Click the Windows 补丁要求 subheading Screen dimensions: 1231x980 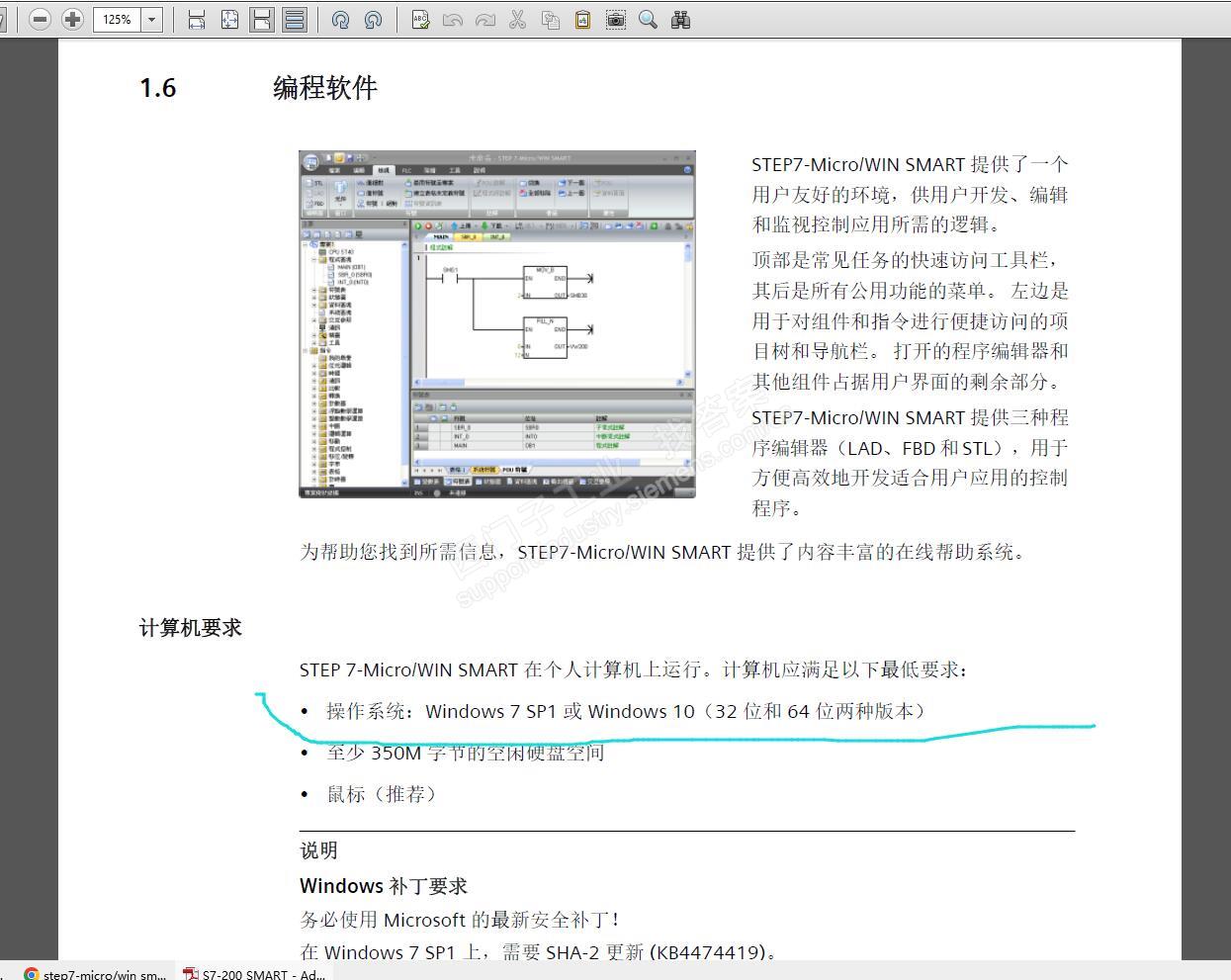384,886
